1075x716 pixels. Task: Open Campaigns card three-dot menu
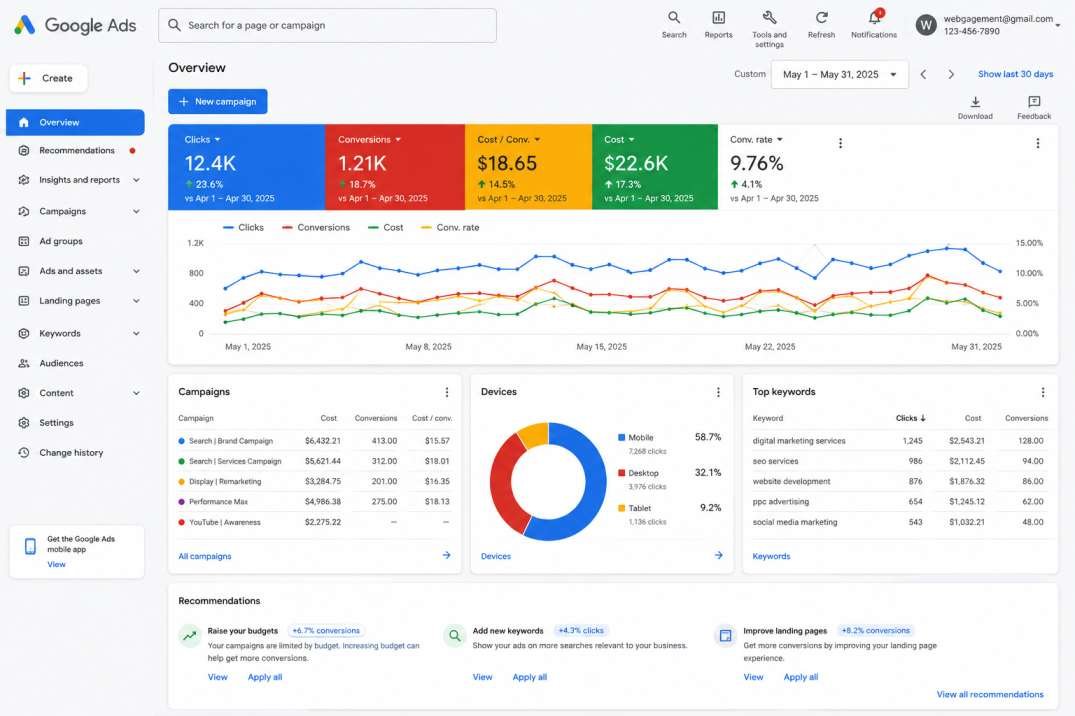coord(447,392)
